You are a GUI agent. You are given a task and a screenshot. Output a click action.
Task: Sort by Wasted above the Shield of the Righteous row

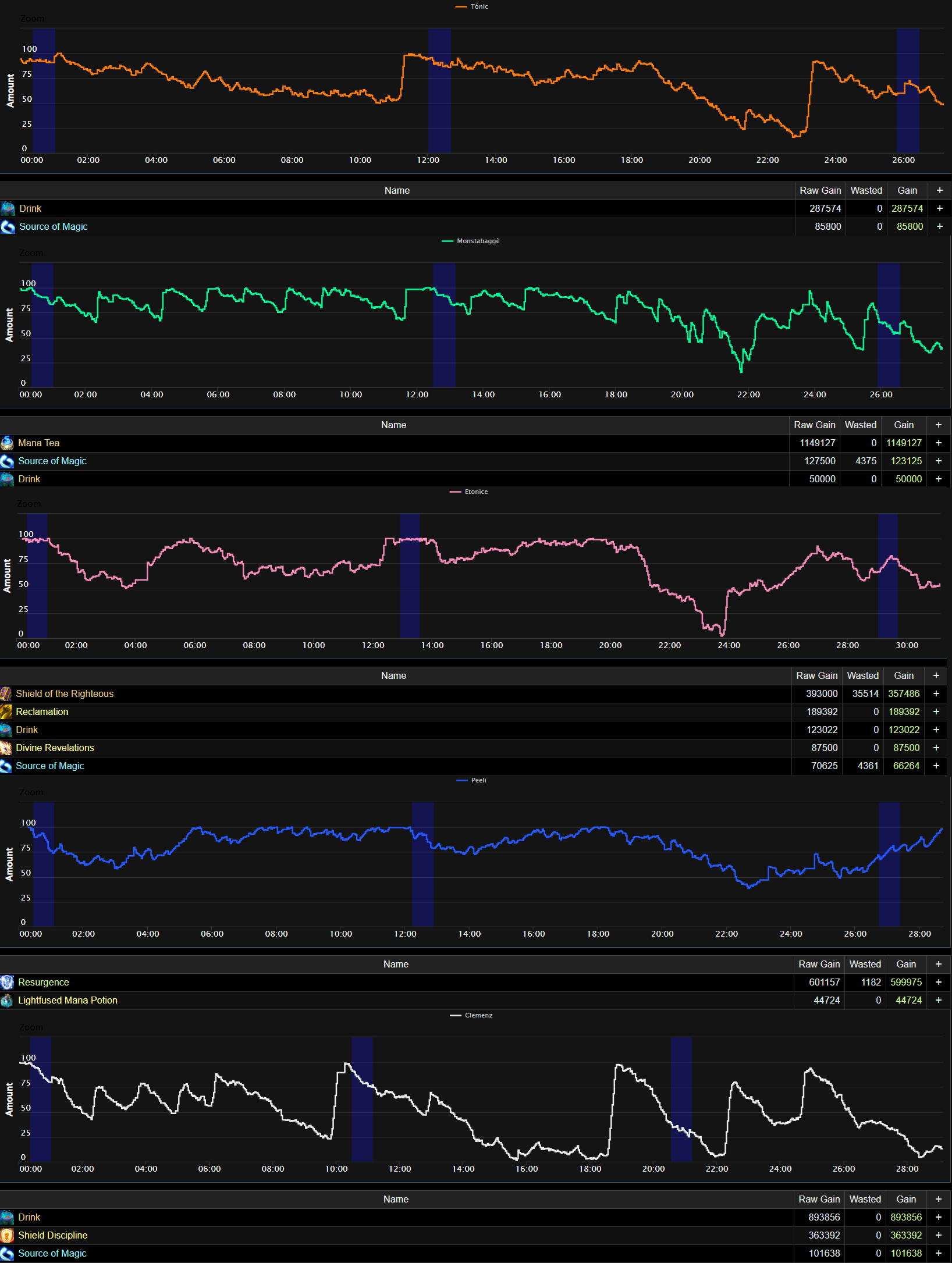point(863,676)
